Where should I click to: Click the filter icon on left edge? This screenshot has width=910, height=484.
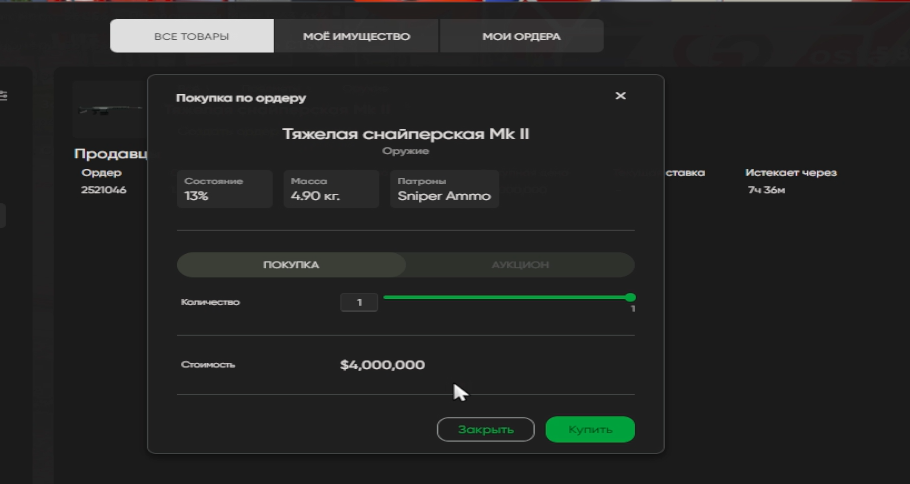tap(4, 96)
